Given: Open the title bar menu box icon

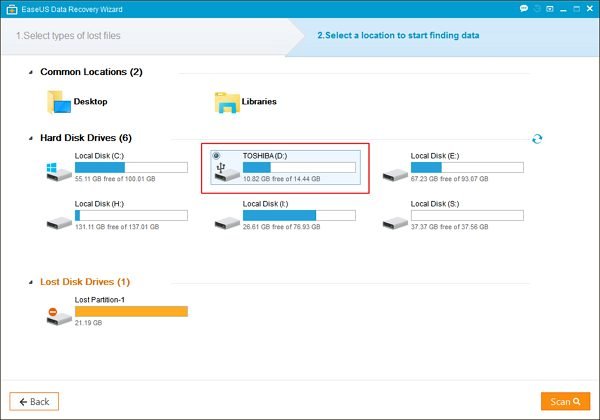Looking at the screenshot, I should click(550, 8).
